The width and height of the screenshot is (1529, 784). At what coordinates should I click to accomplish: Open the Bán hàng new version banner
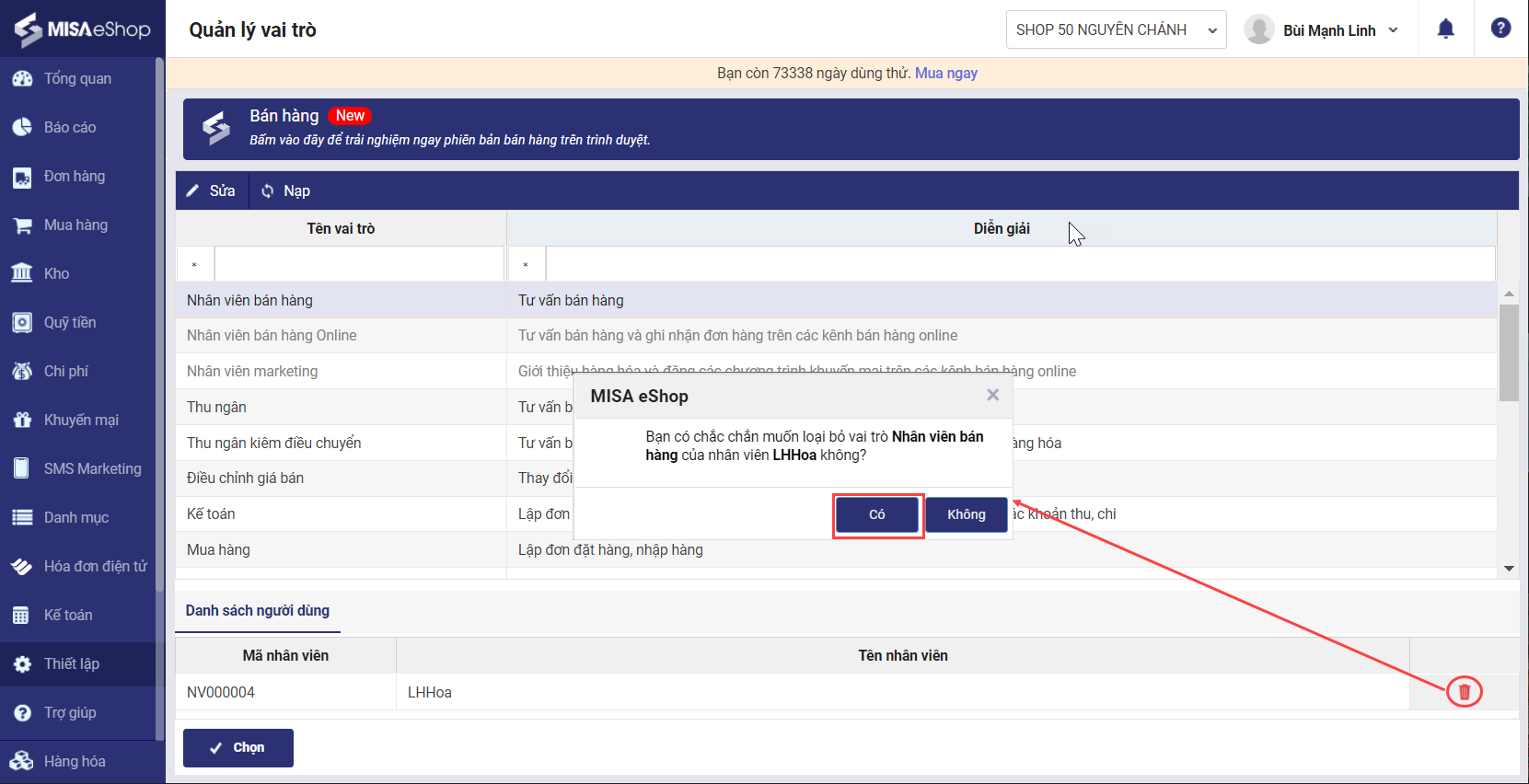[x=851, y=129]
